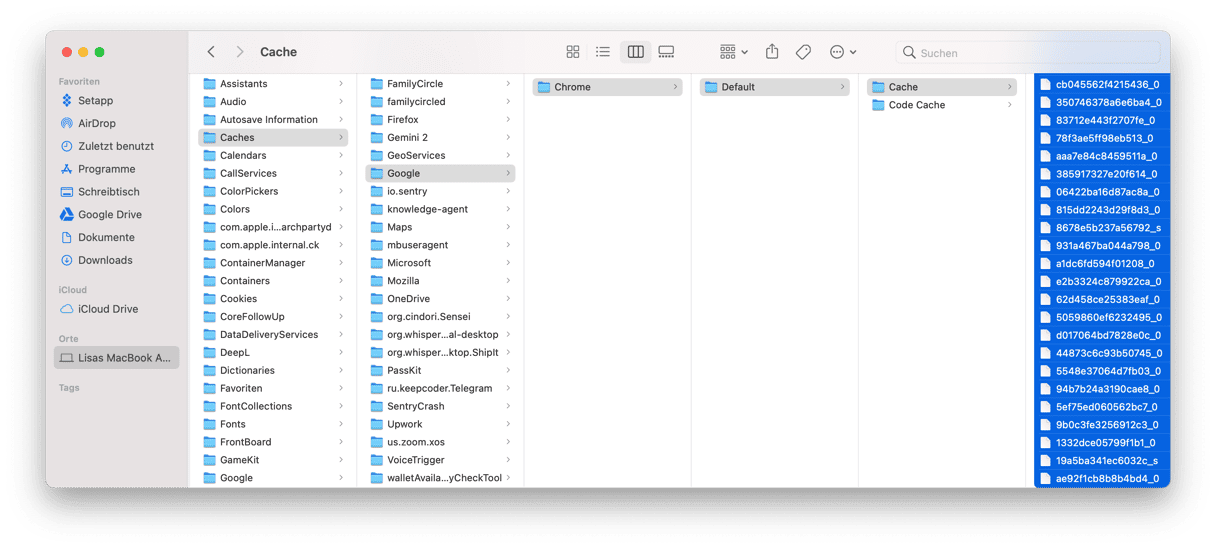Select the Firefox folder
The width and height of the screenshot is (1216, 548).
(440, 120)
